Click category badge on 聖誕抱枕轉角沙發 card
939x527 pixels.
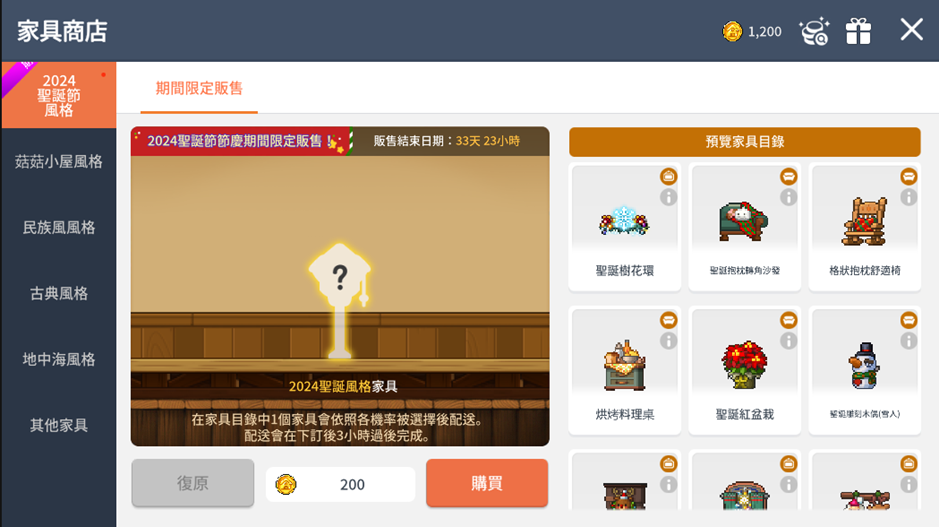[x=788, y=176]
